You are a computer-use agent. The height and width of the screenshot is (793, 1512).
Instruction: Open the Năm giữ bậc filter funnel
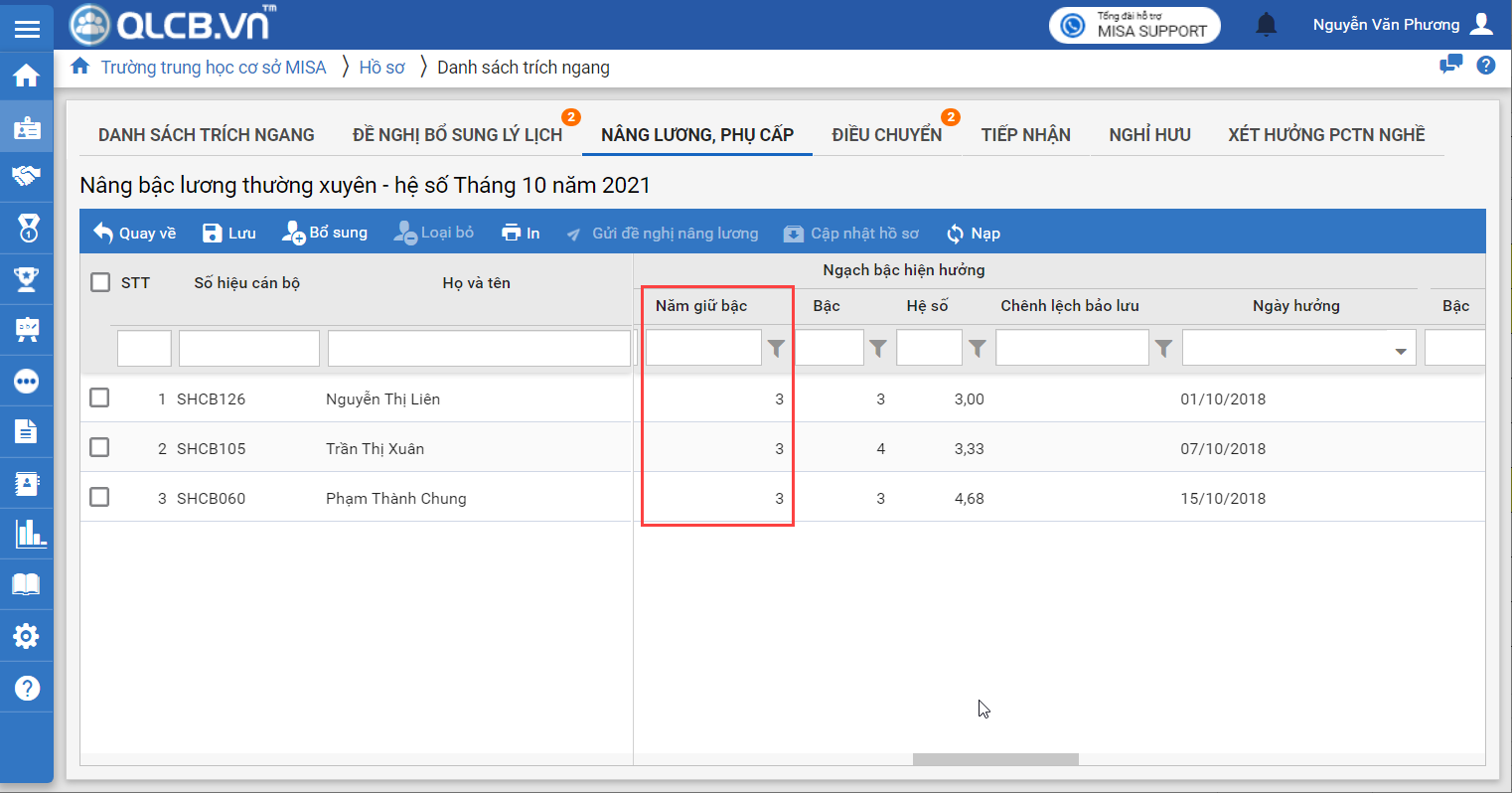click(776, 348)
